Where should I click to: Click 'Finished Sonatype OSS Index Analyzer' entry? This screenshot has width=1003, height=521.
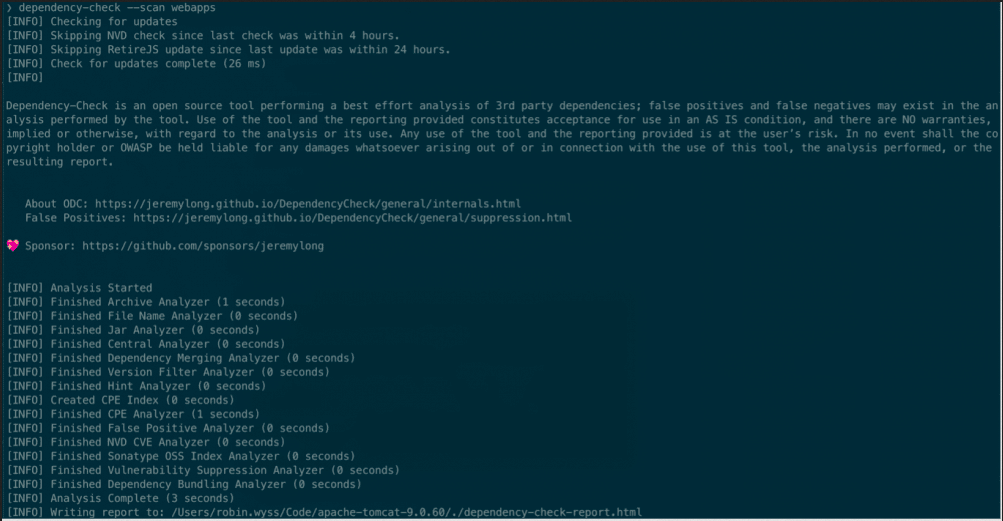coord(181,456)
